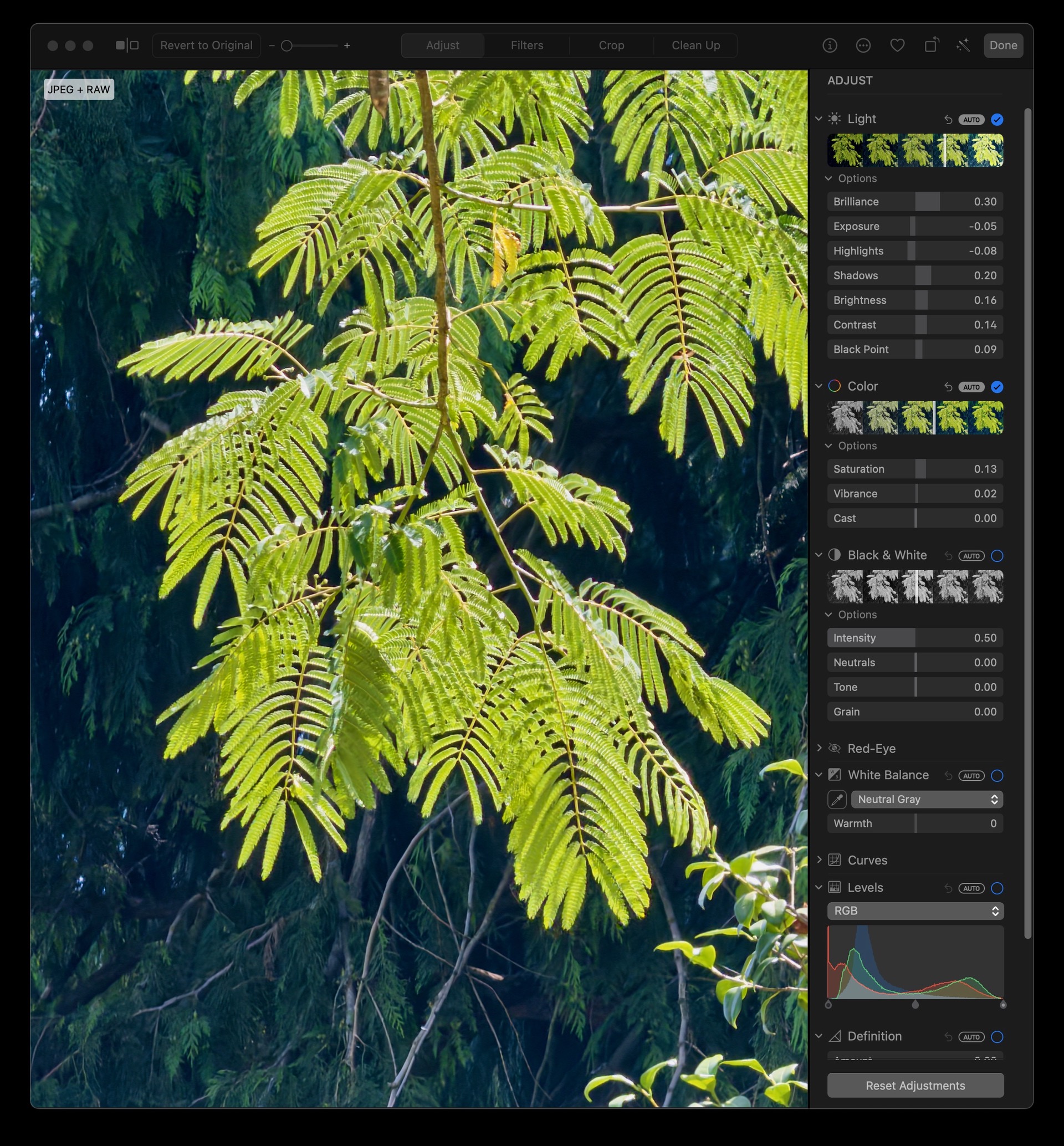This screenshot has height=1146, width=1064.
Task: Click the Color circle icon
Action: [x=834, y=386]
